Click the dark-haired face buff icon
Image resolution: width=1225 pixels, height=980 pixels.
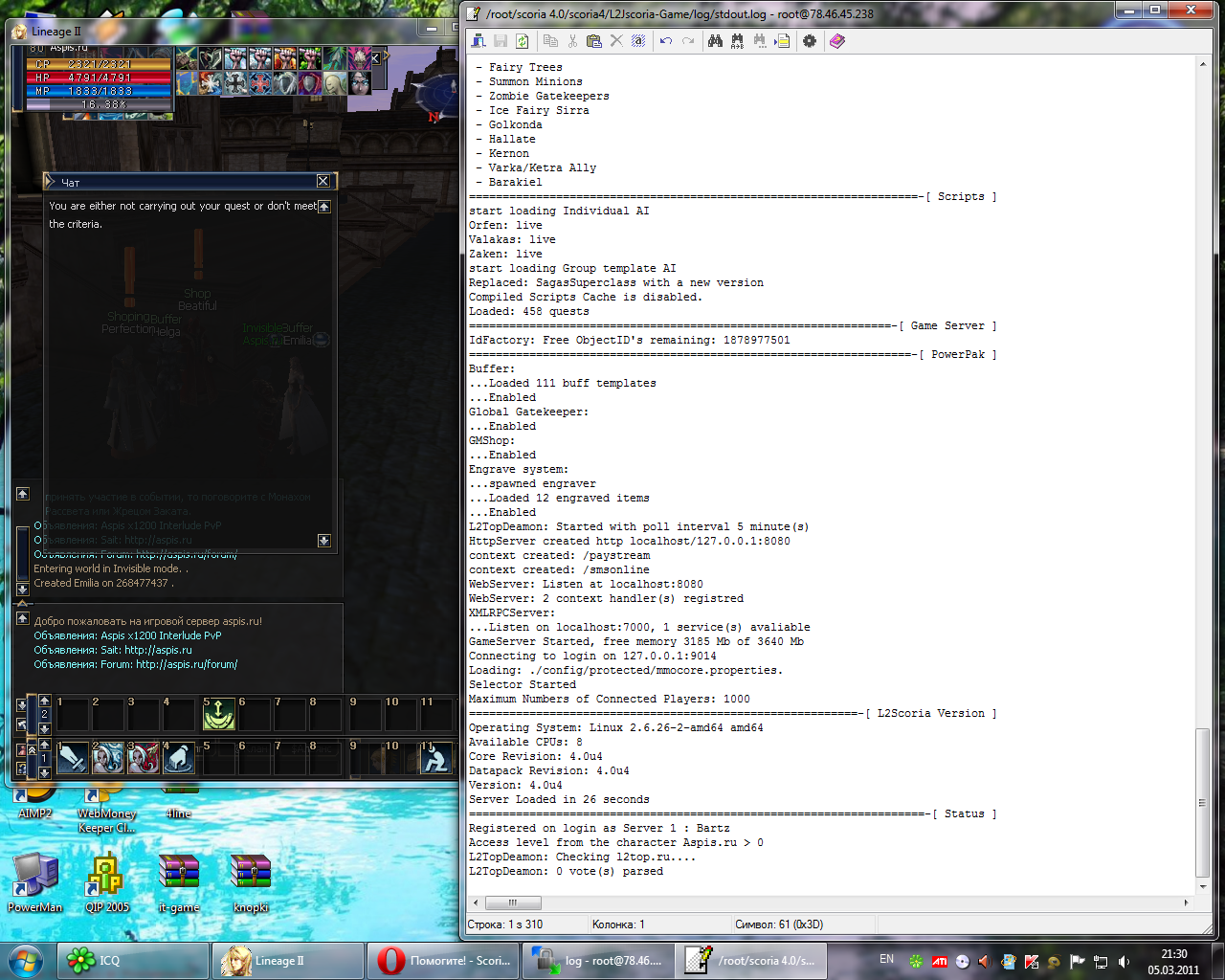[x=359, y=83]
